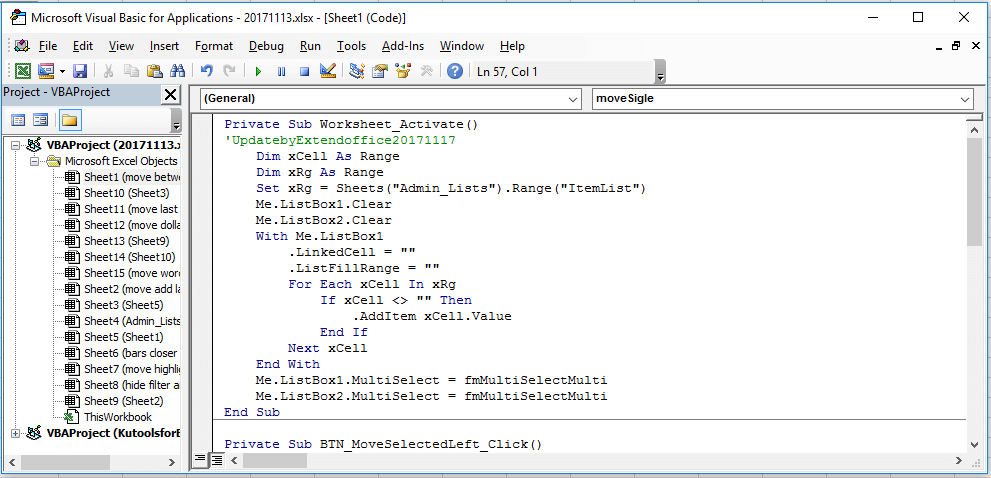Click the Insert UserForm toolbar icon
The width and height of the screenshot is (991, 478).
coord(46,71)
